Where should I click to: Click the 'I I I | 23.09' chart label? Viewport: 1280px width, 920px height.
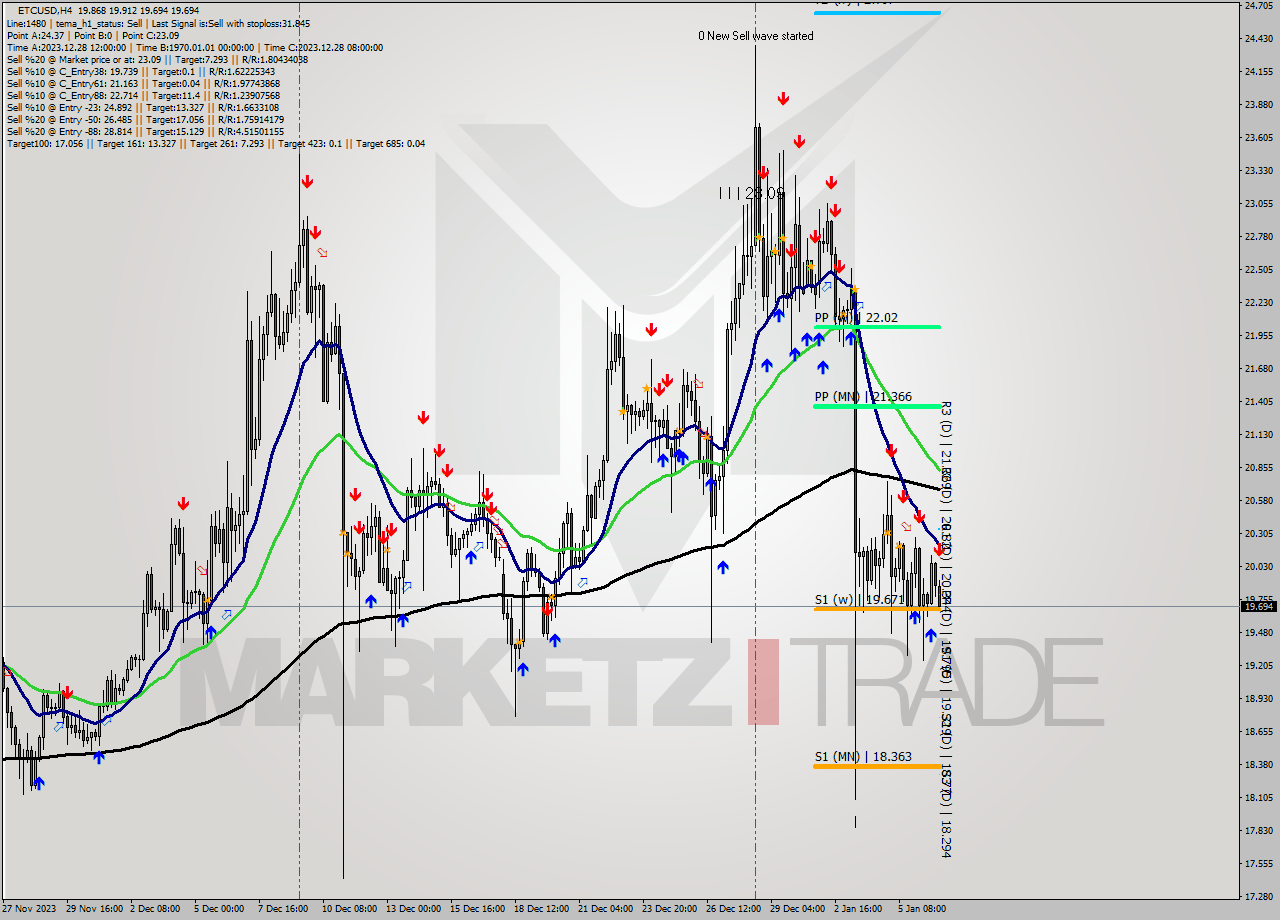(752, 193)
